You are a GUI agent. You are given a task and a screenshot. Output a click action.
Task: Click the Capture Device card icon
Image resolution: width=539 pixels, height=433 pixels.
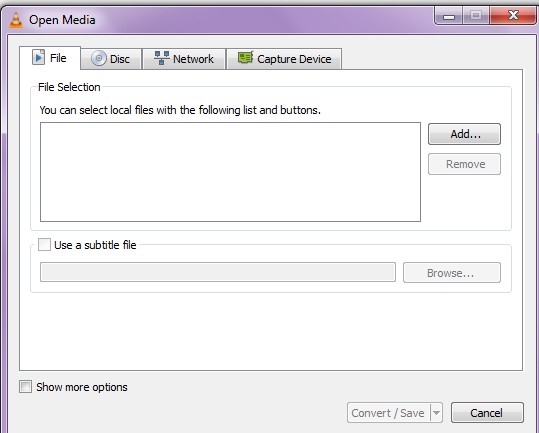(245, 57)
